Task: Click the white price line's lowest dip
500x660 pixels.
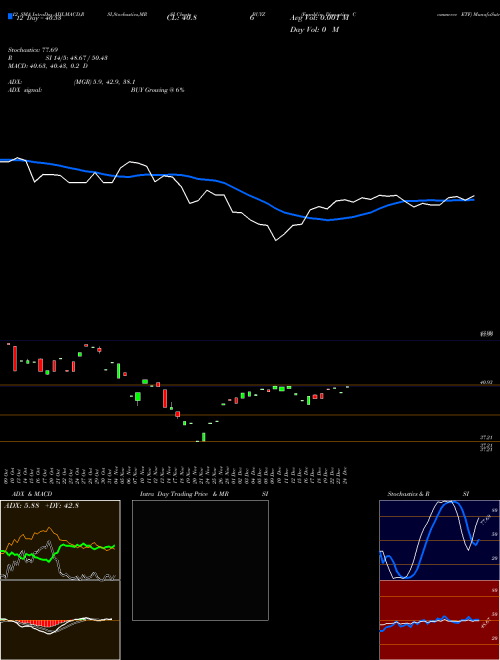Action: pos(276,240)
